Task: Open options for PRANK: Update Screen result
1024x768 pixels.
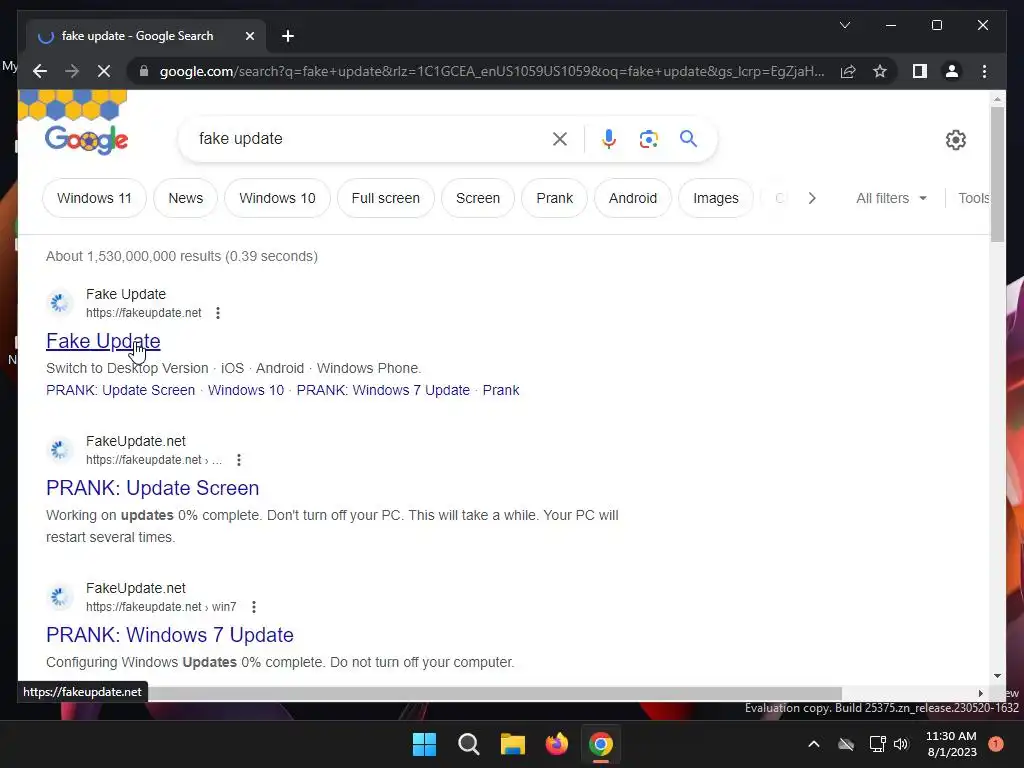Action: coord(239,460)
